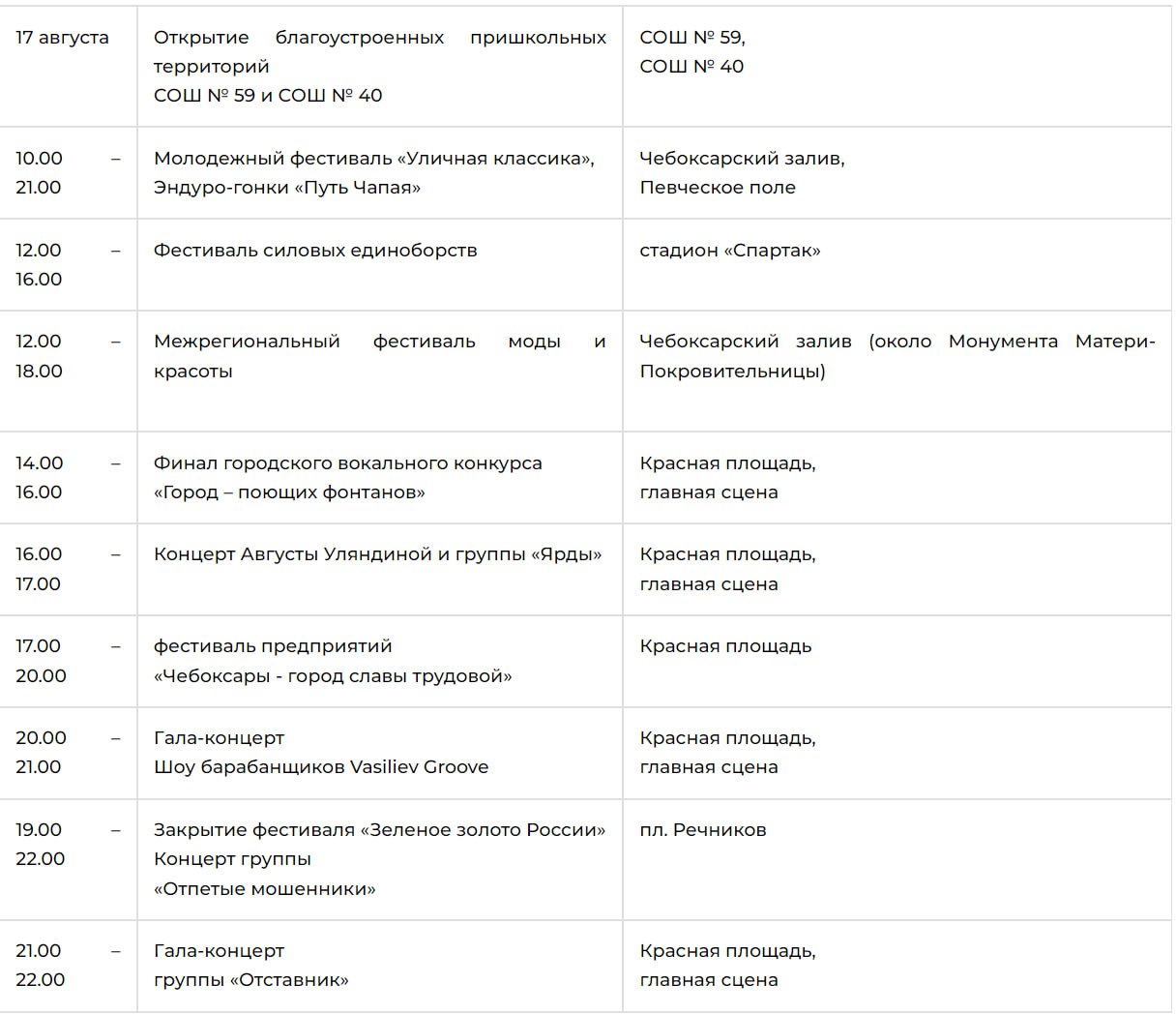Image resolution: width=1176 pixels, height=1014 pixels.
Task: Click the "пл. Речников" location cell
Action: point(702,830)
